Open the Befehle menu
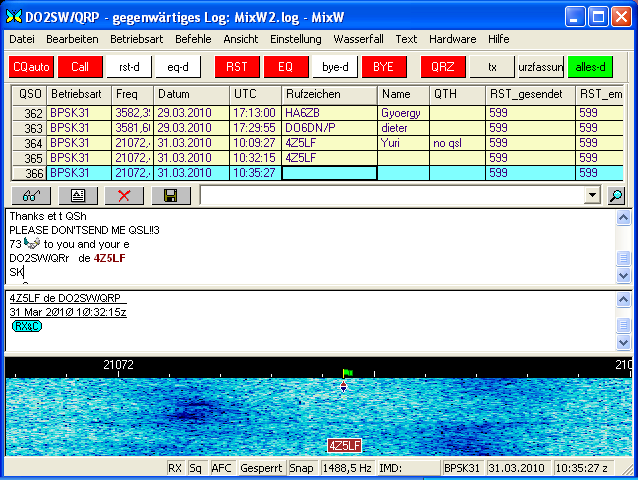Image resolution: width=639 pixels, height=481 pixels. (x=193, y=39)
